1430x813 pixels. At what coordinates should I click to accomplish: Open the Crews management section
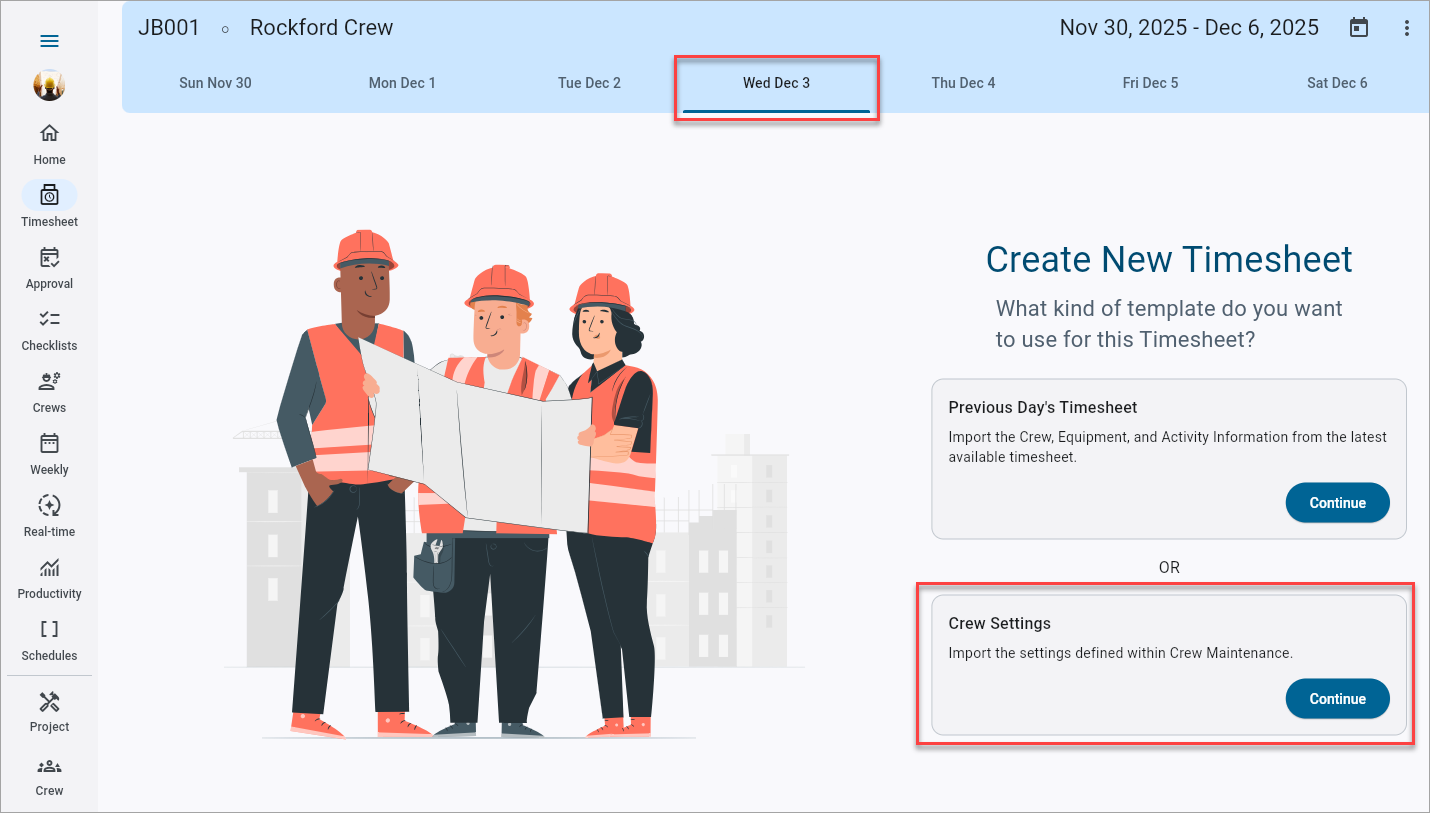click(49, 388)
